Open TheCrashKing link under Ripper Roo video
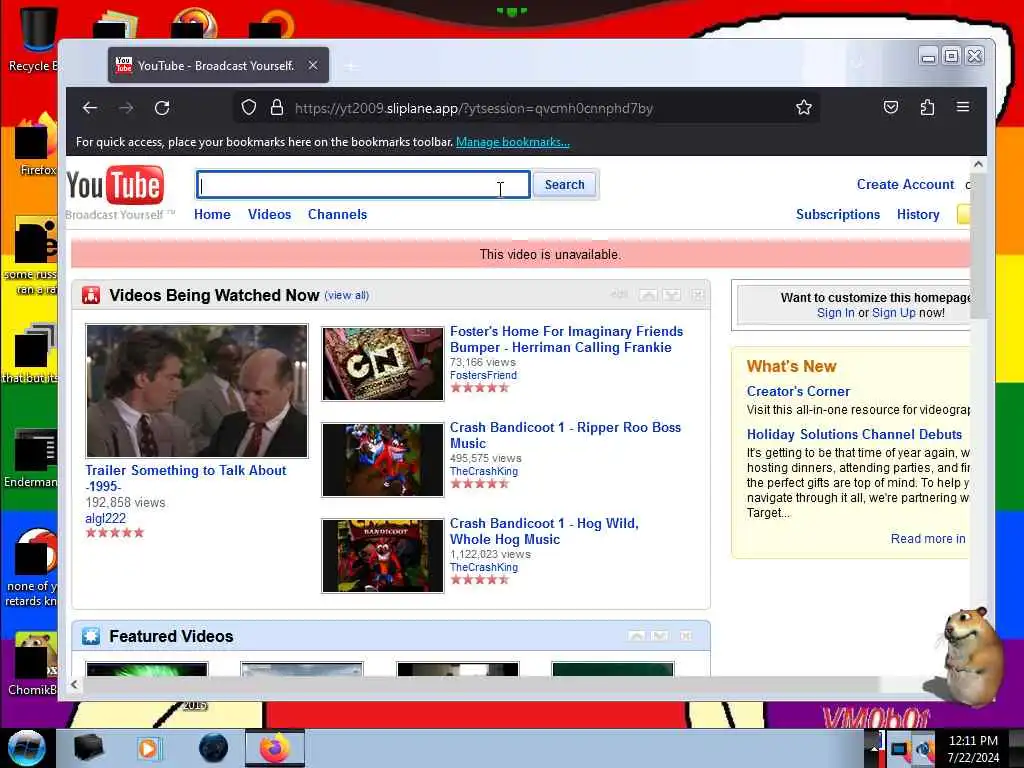 pos(484,471)
